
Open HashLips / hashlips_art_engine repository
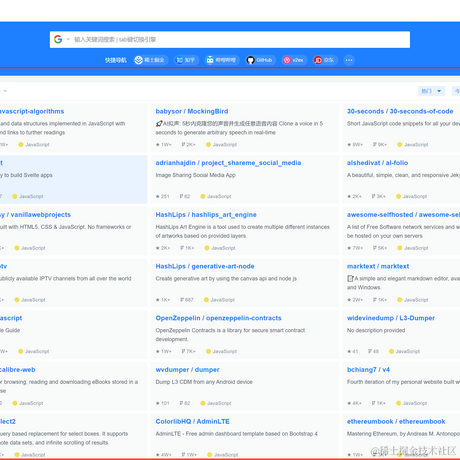206,215
